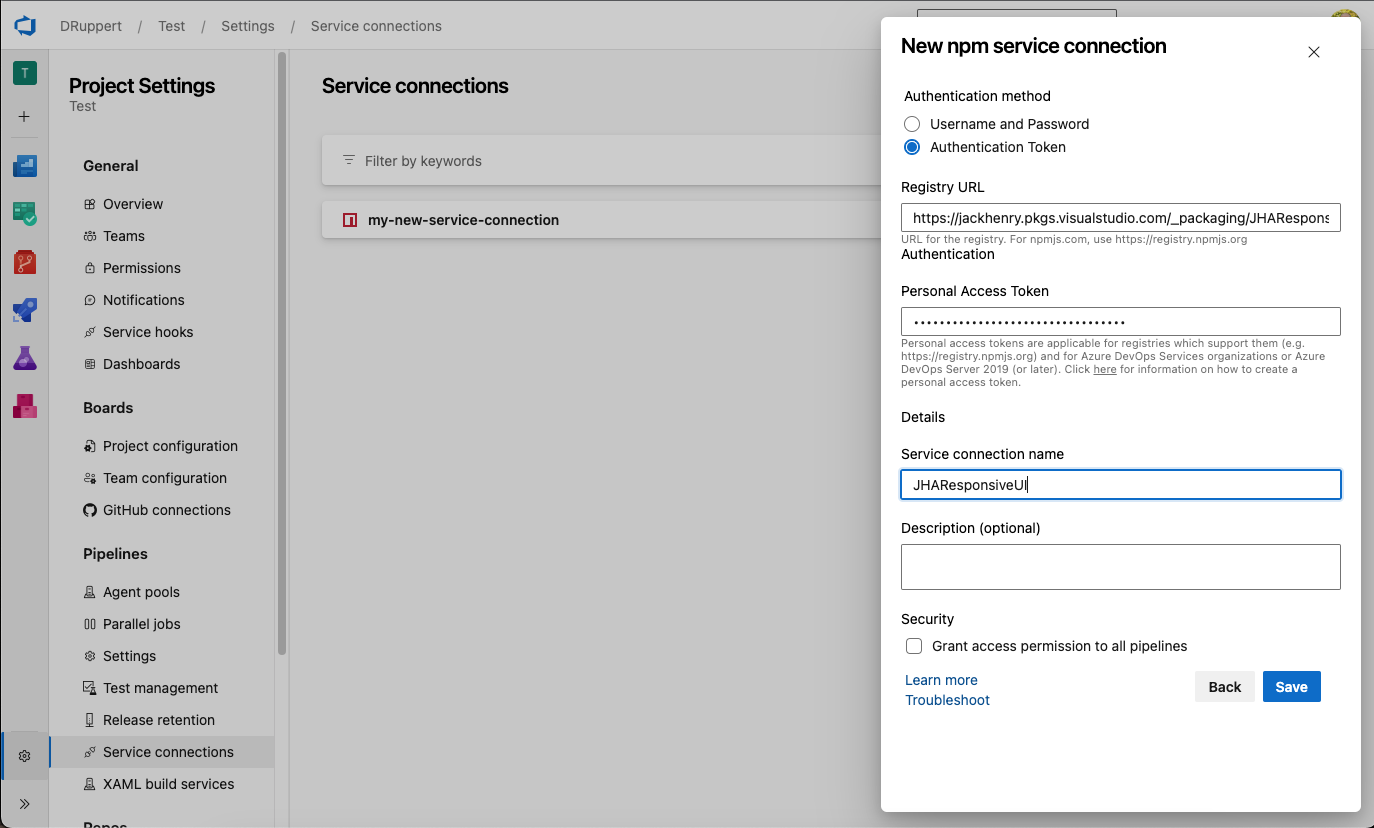Enable Grant access permission to all pipelines
1374x828 pixels.
pos(914,646)
